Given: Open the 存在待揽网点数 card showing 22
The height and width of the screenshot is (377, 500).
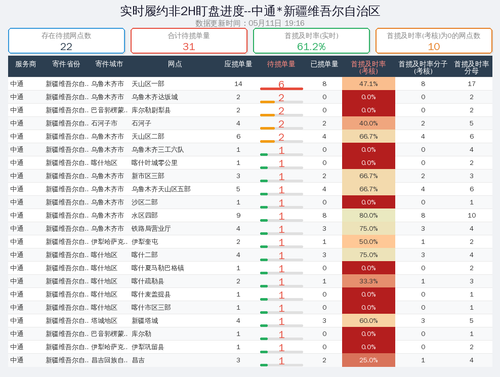Looking at the screenshot, I should pos(66,41).
